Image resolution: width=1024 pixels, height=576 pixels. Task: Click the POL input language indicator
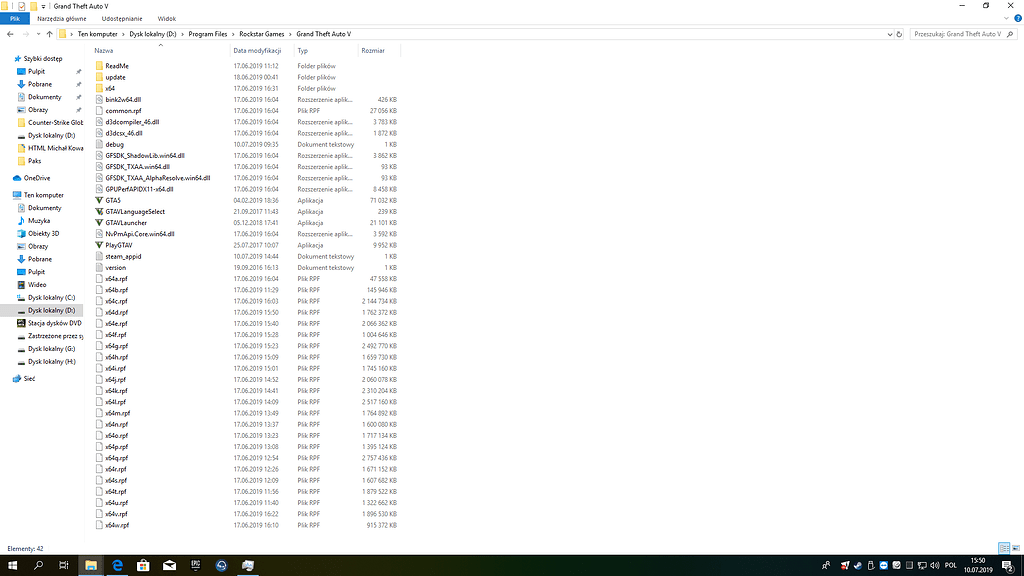tap(950, 566)
